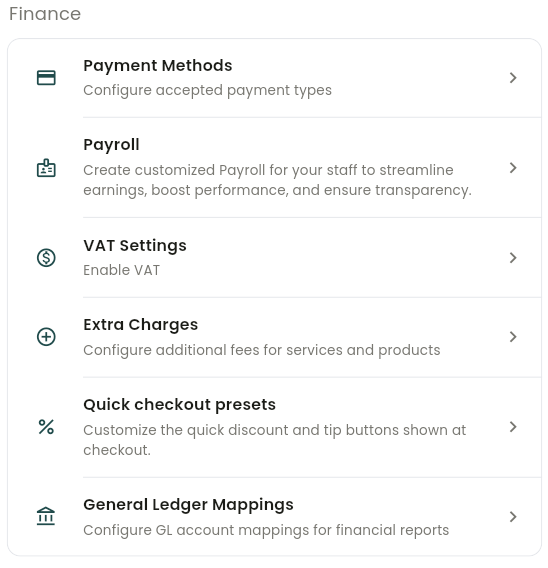Open the Payment Methods title
Image resolution: width=548 pixels, height=568 pixels.
[x=158, y=66]
